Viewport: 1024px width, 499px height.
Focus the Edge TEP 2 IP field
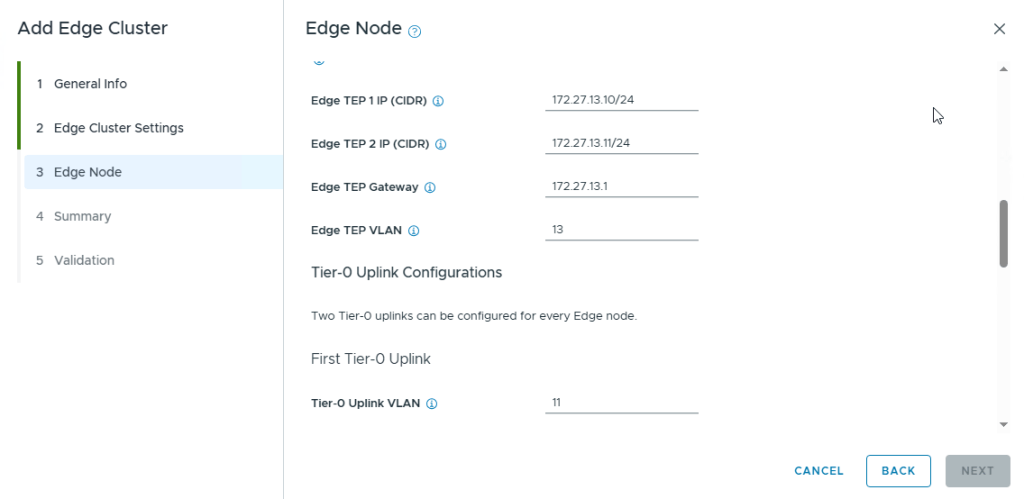click(x=622, y=143)
